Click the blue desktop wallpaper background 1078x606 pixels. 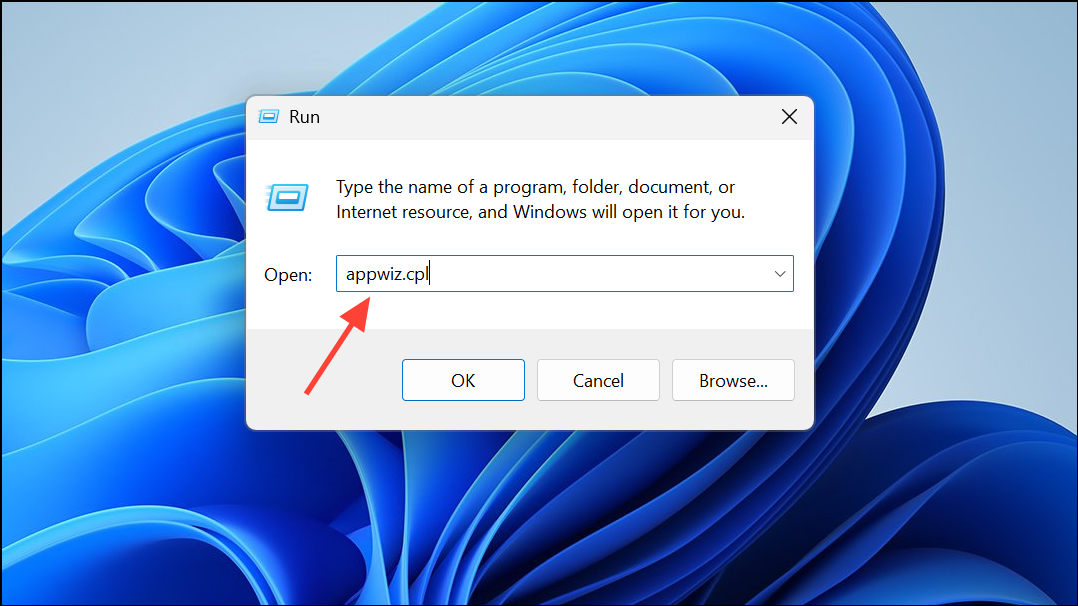[x=120, y=500]
